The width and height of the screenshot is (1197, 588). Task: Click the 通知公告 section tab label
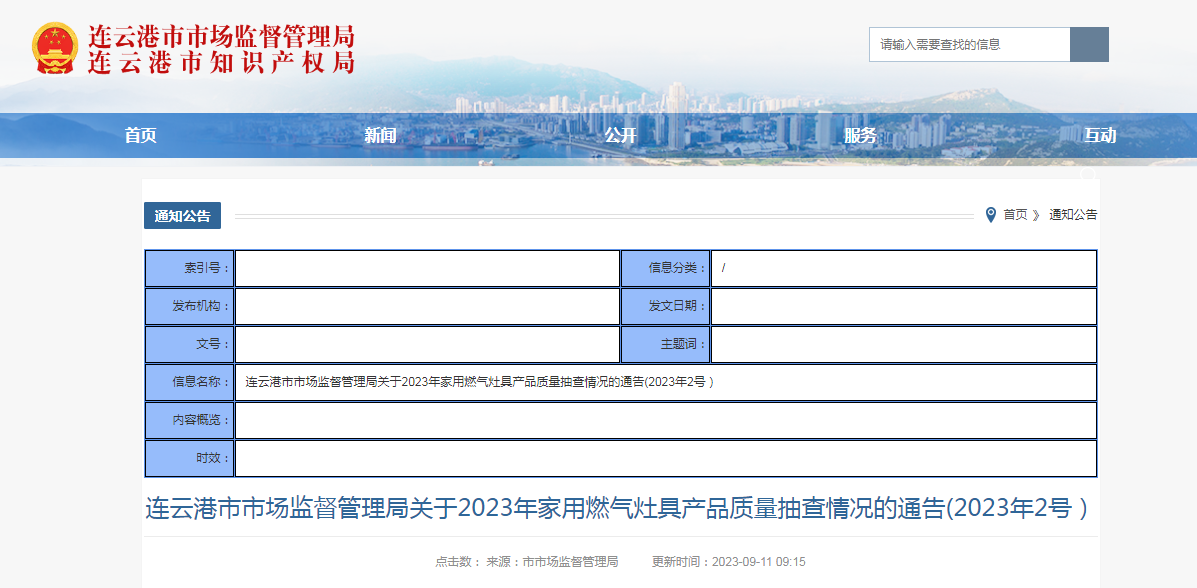tap(182, 215)
